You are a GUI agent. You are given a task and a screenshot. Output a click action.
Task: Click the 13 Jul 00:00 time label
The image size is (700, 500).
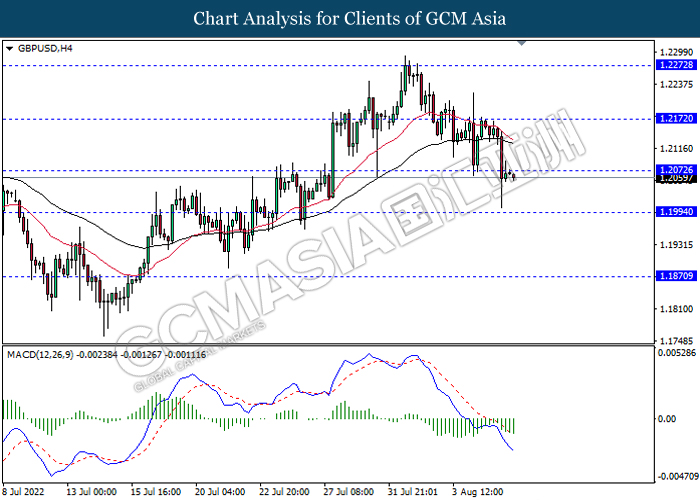click(92, 492)
